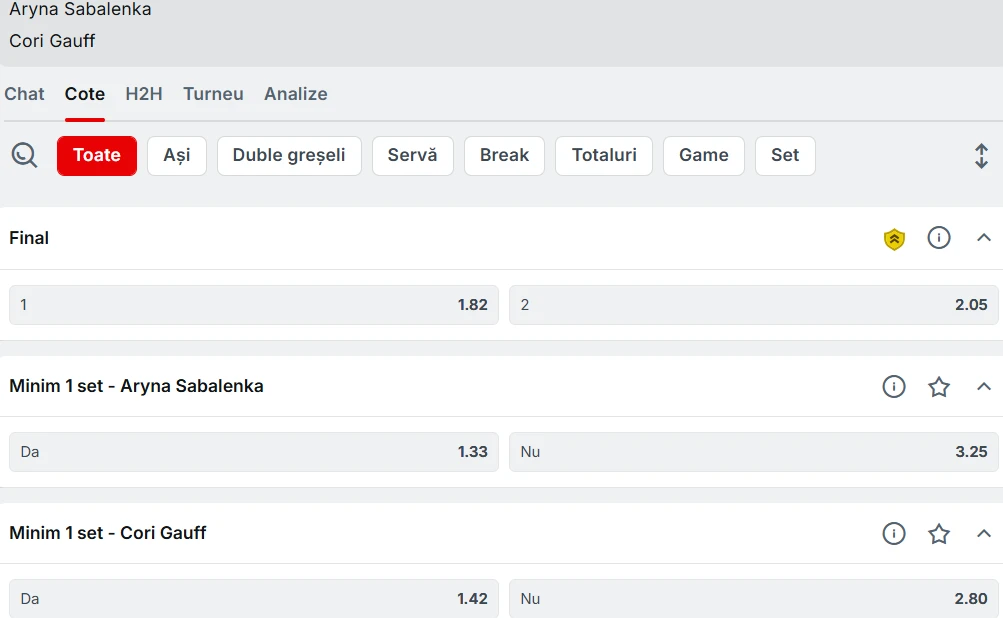Show Break markets

[x=504, y=155]
